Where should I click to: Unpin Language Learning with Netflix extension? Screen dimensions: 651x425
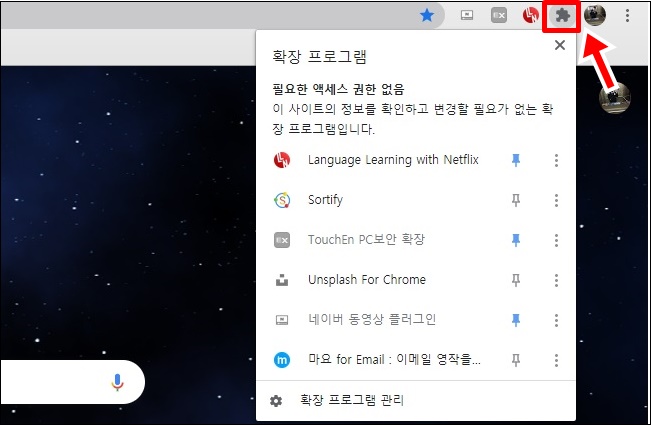pos(516,160)
